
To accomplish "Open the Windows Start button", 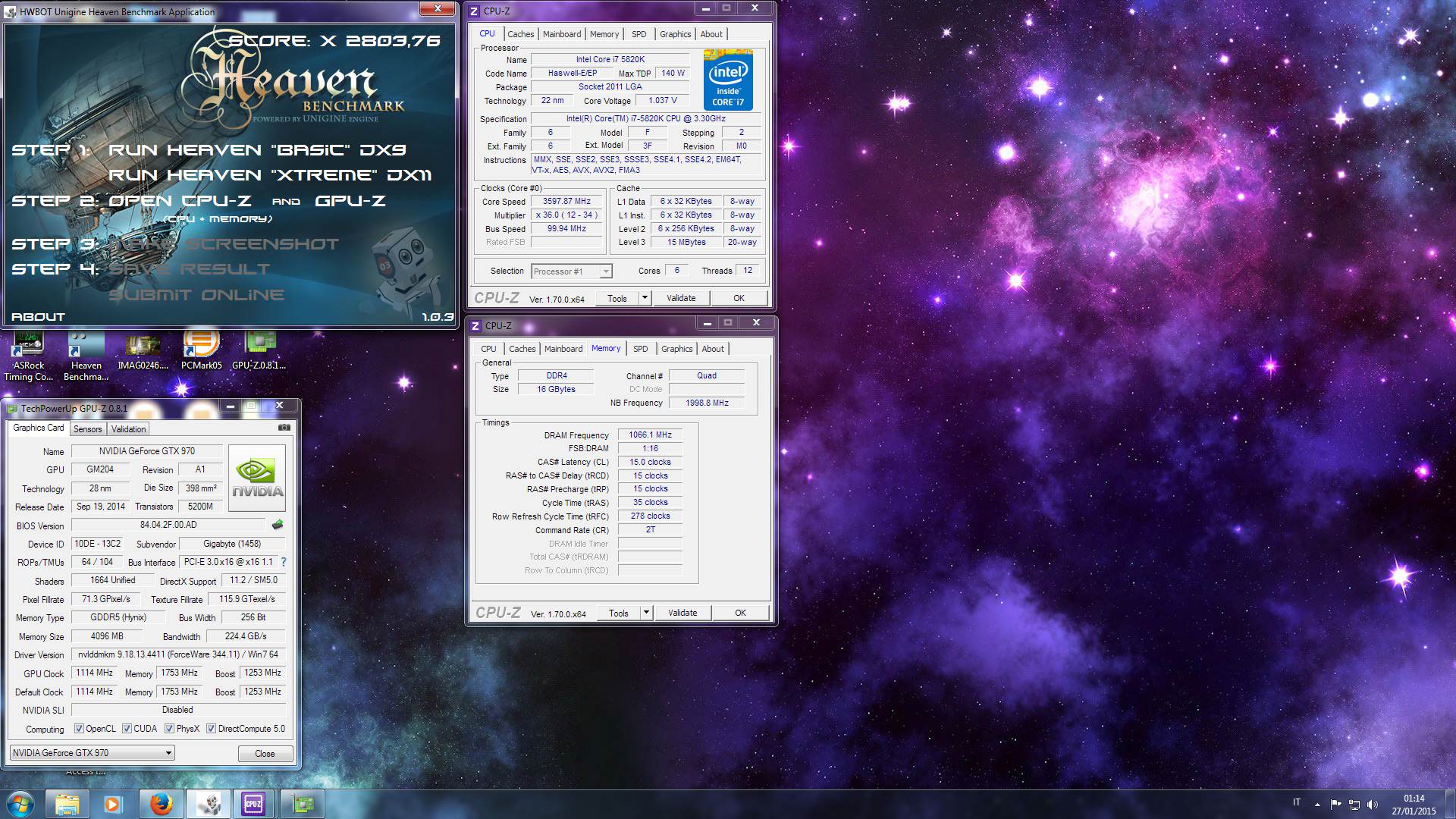I will click(20, 804).
